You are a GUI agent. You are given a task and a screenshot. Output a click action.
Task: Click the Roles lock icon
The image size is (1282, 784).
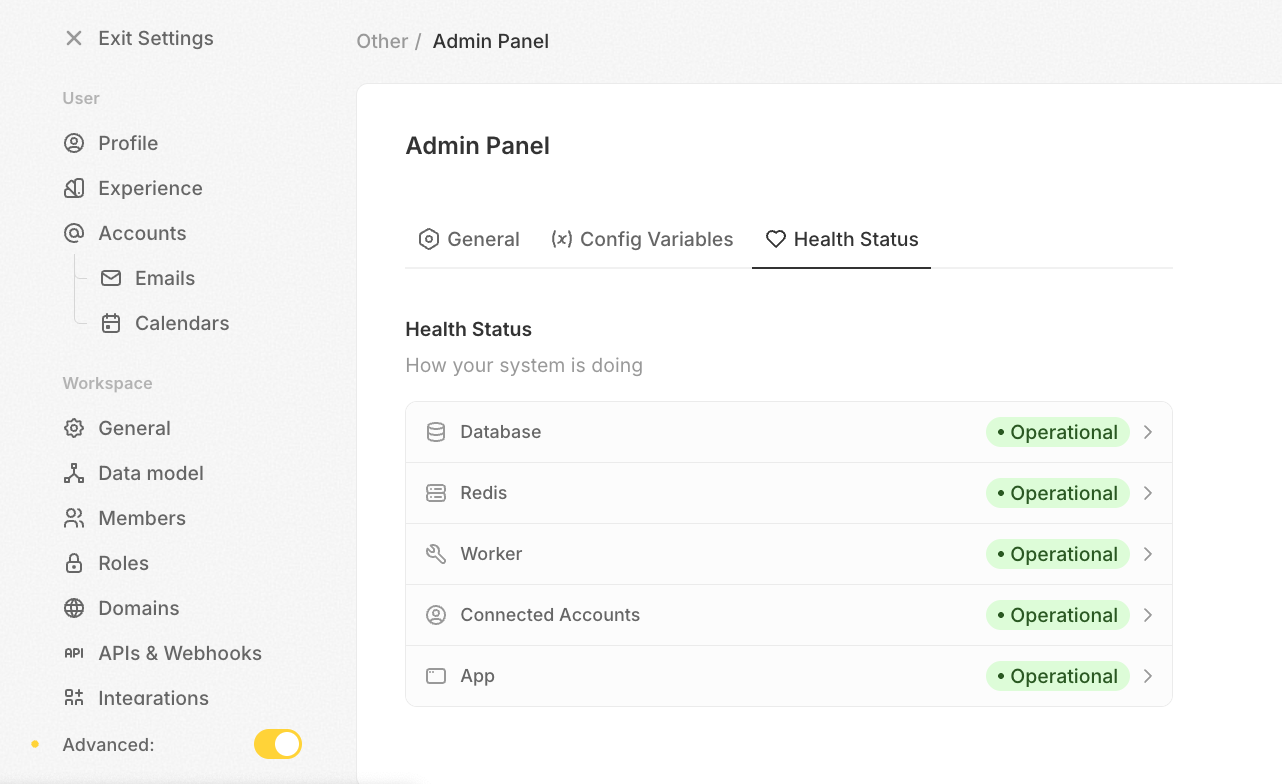[x=73, y=563]
